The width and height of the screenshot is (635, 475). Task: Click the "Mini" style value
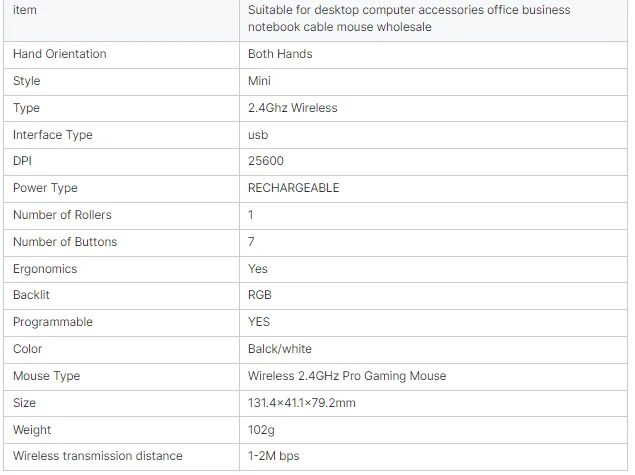(259, 81)
